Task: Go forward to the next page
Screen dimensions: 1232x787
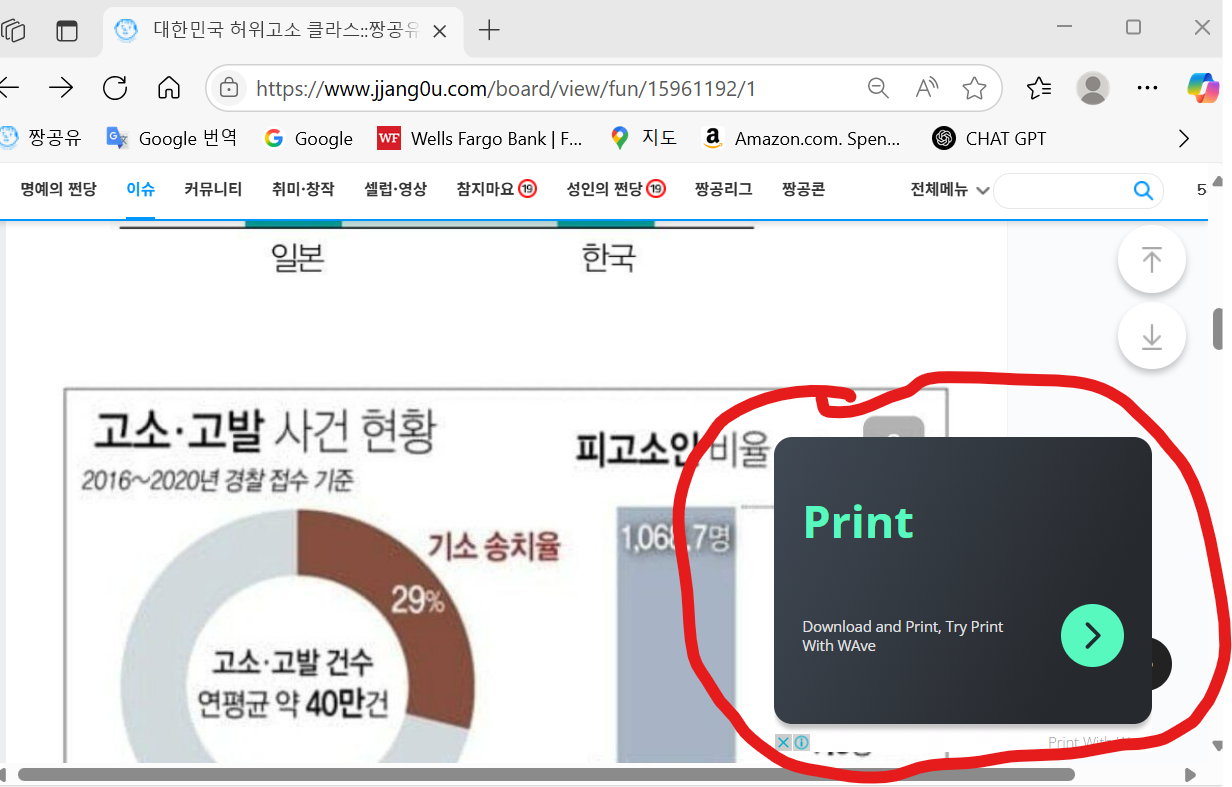Action: (x=61, y=88)
